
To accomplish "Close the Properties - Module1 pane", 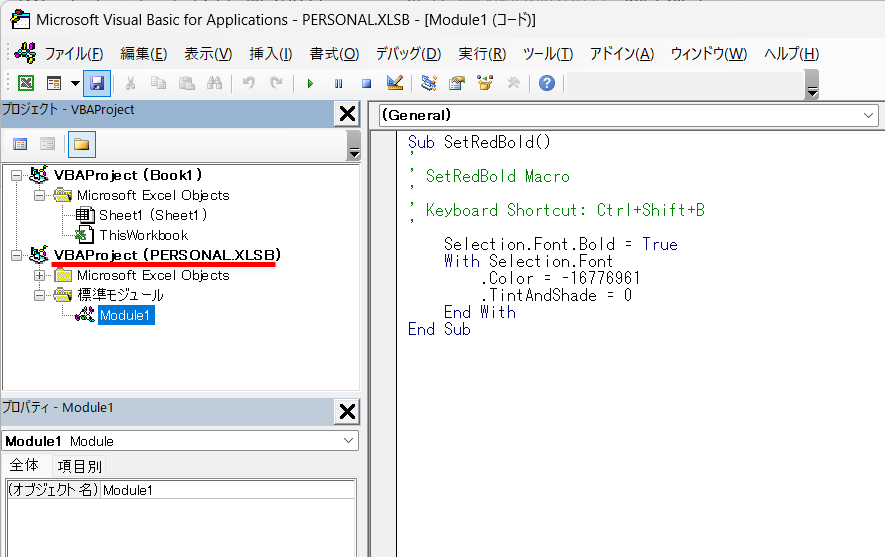I will pyautogui.click(x=347, y=412).
